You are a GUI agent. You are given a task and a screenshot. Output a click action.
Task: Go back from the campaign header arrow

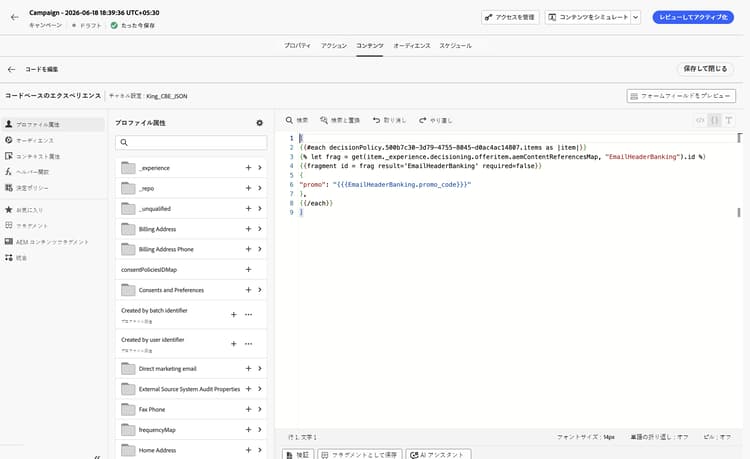[14, 17]
